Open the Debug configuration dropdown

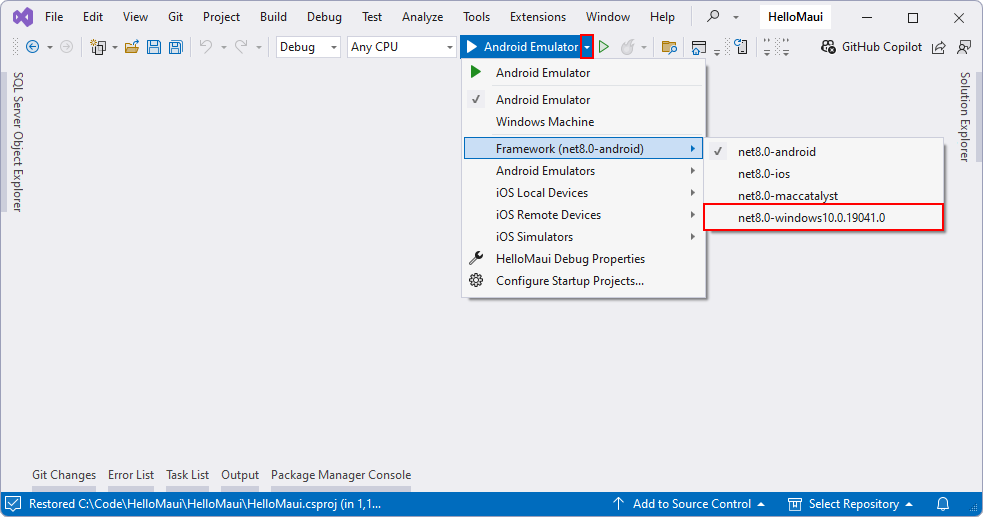[308, 47]
